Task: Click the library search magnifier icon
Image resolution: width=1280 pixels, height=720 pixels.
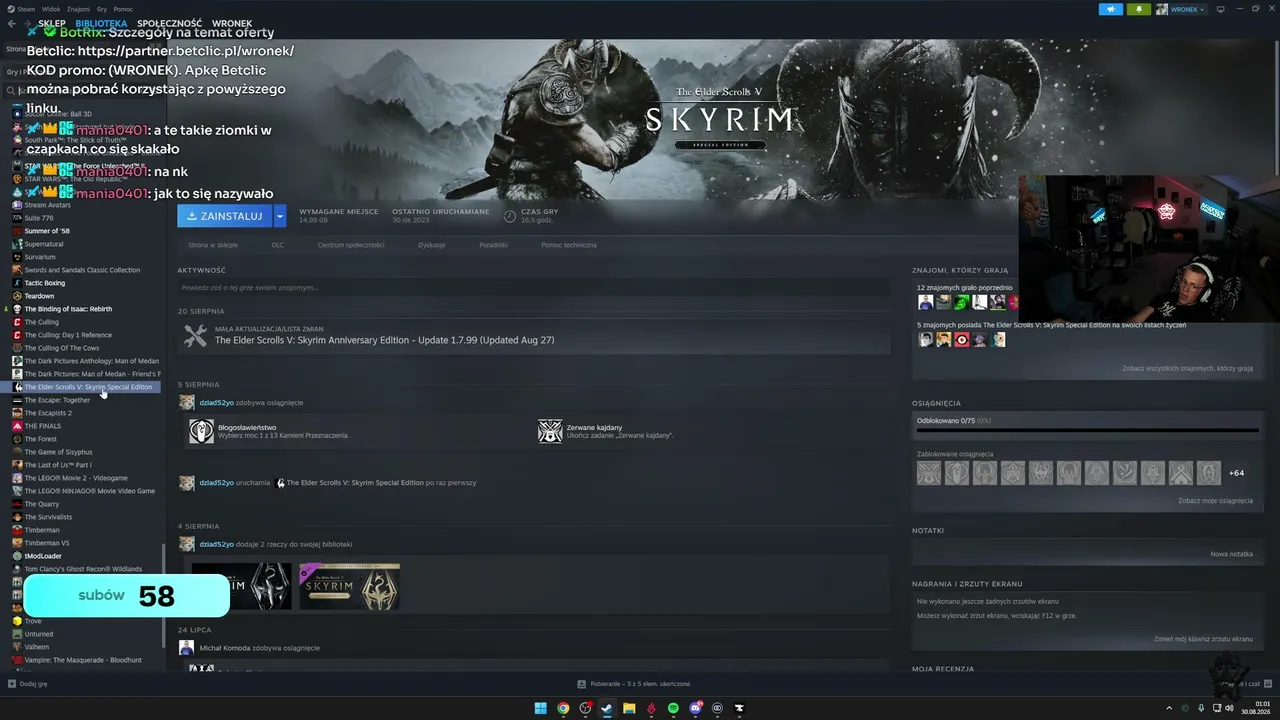Action: click(9, 90)
